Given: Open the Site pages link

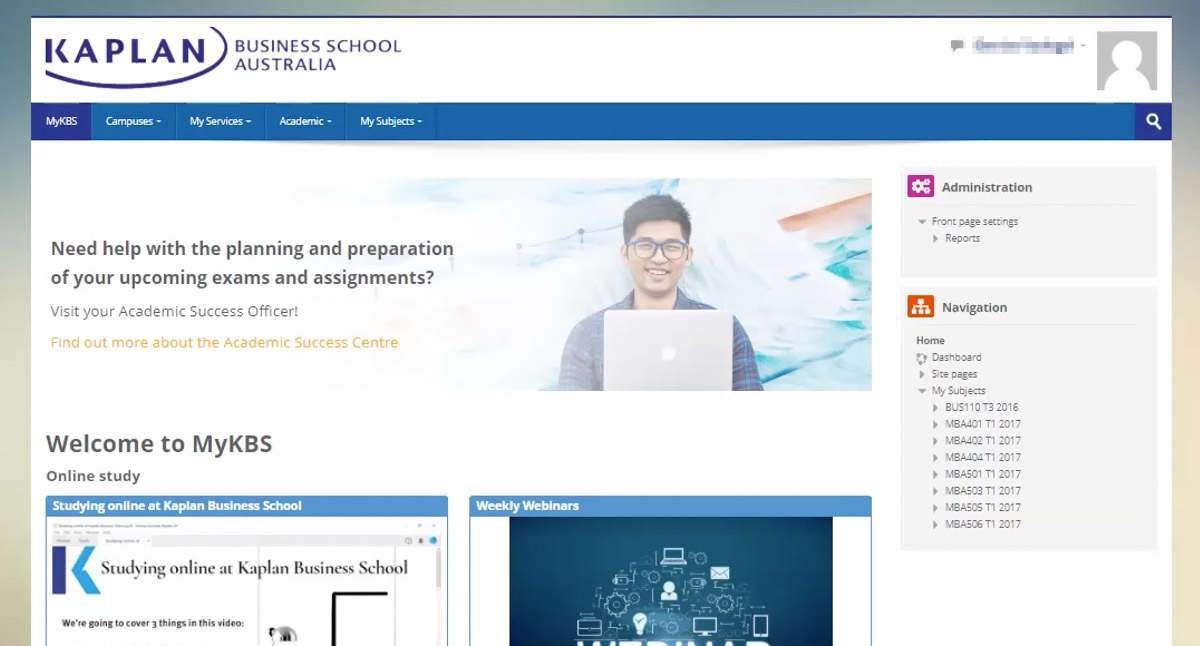Looking at the screenshot, I should point(954,374).
